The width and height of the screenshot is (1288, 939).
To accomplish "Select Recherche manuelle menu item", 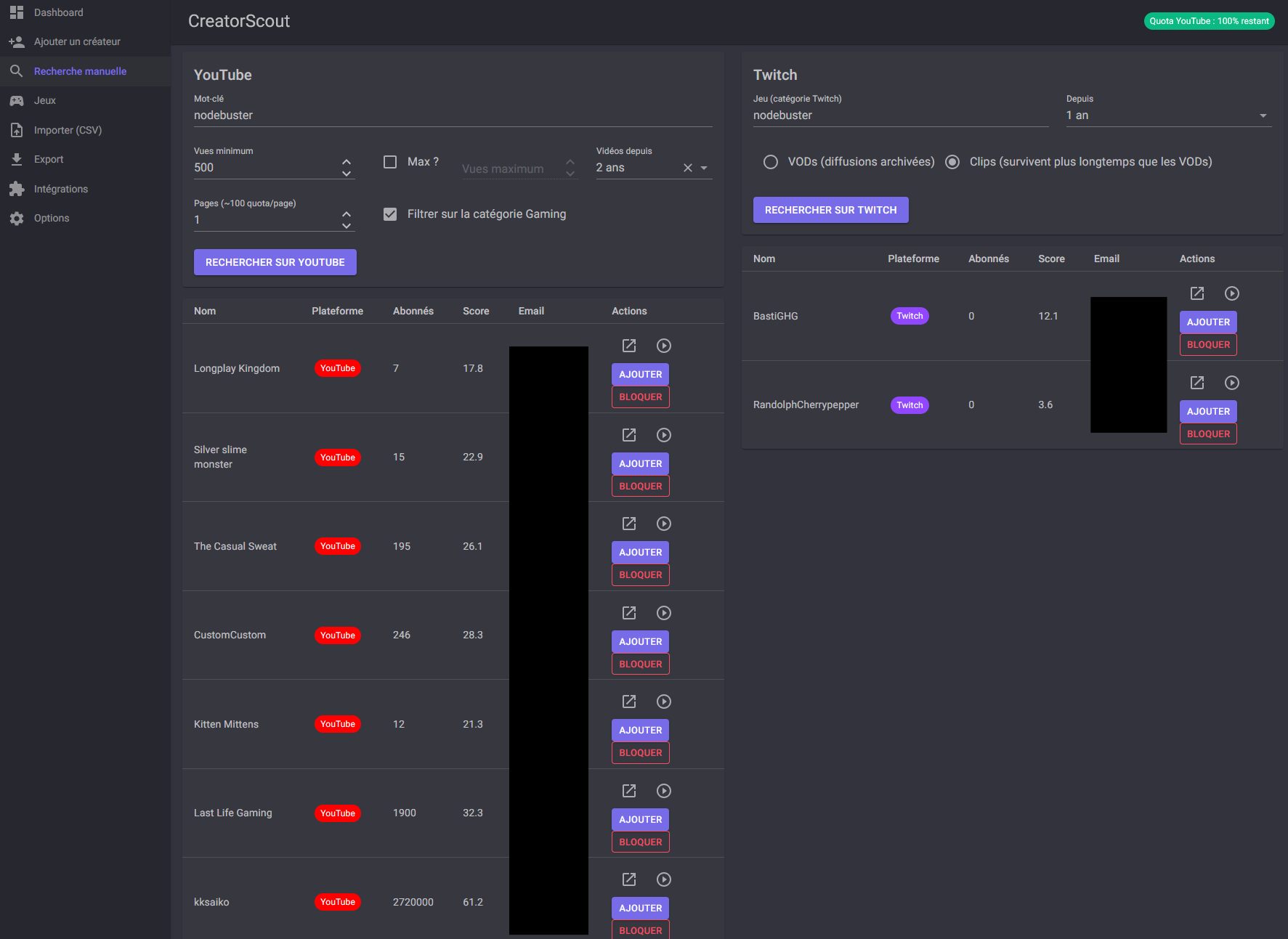I will point(86,71).
